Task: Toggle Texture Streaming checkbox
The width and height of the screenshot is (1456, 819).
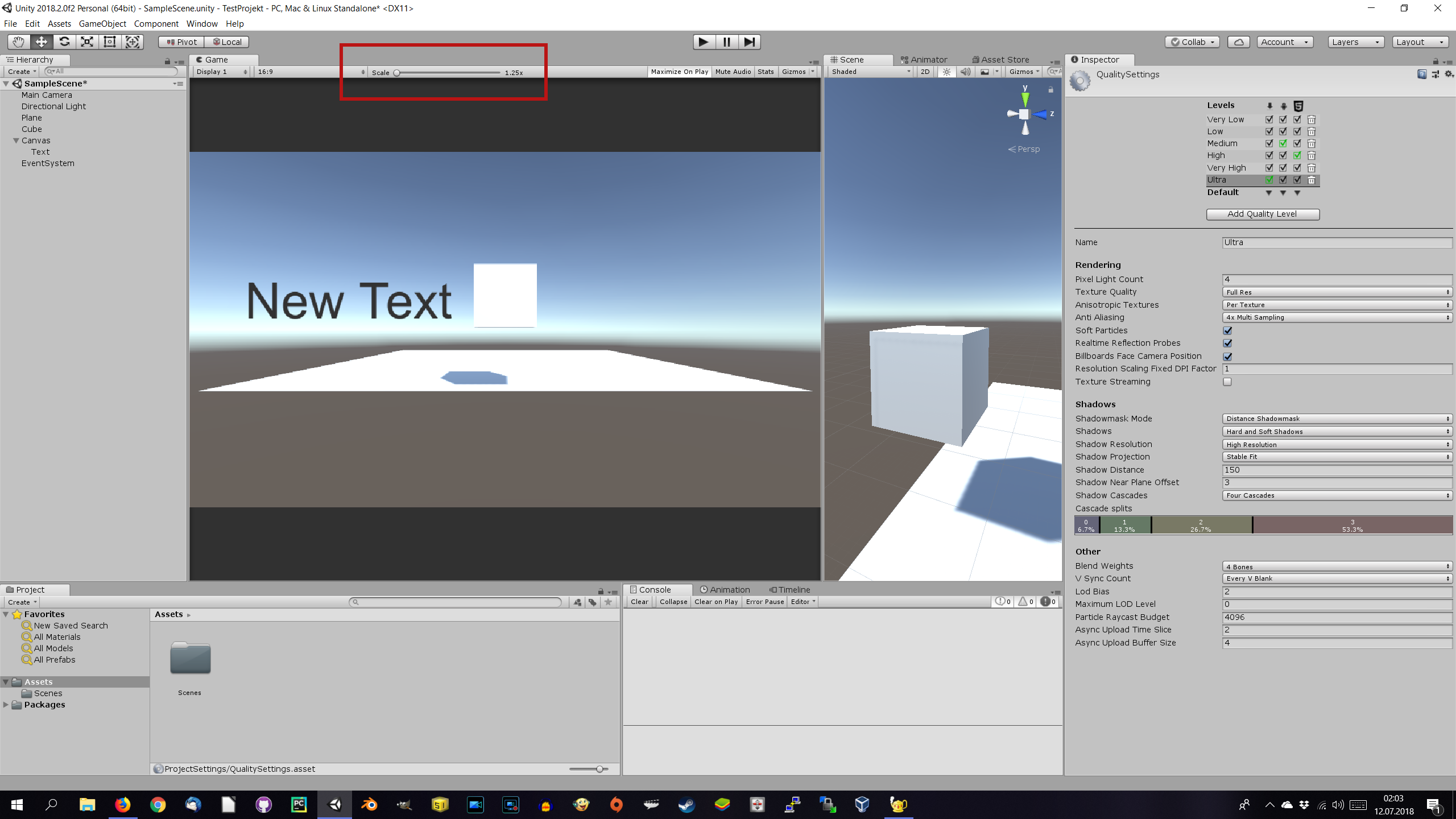Action: (x=1227, y=381)
